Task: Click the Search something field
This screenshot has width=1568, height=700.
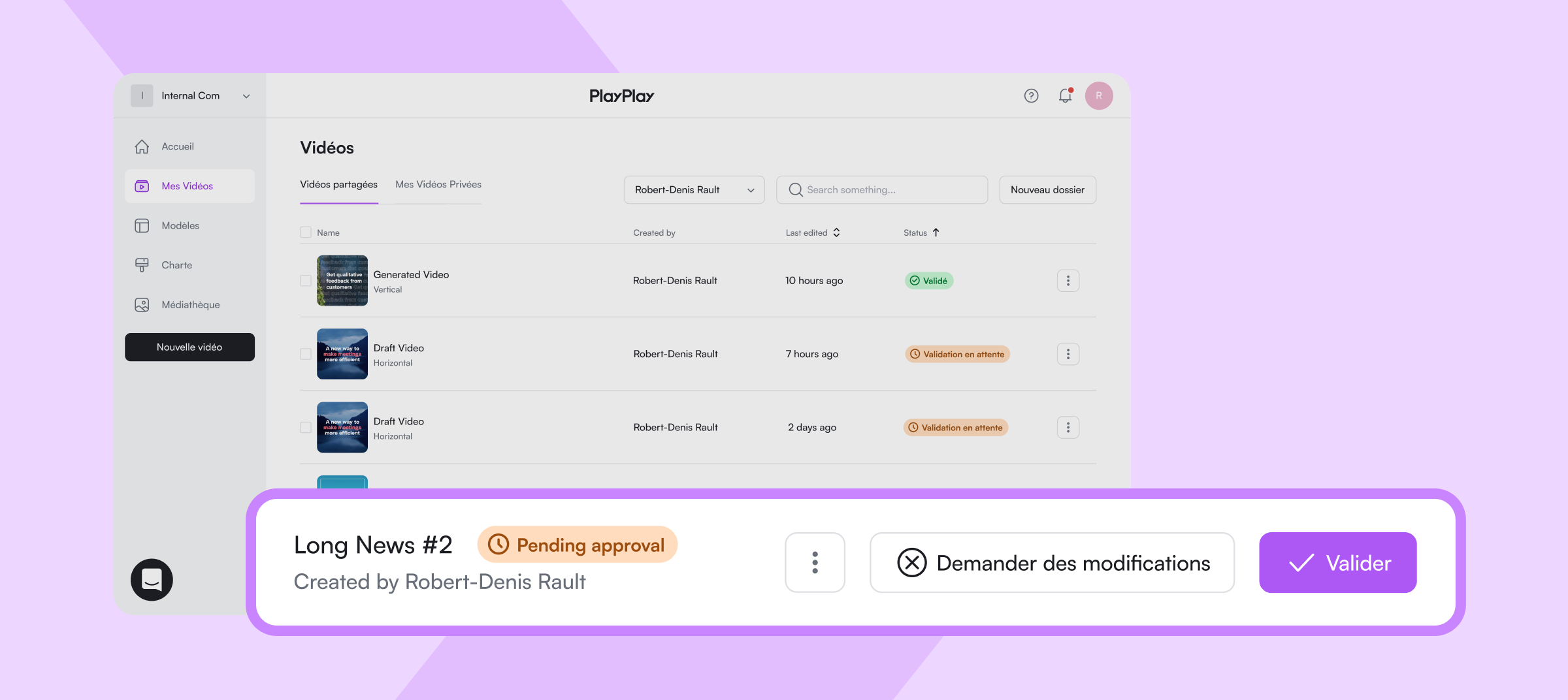Action: click(882, 190)
